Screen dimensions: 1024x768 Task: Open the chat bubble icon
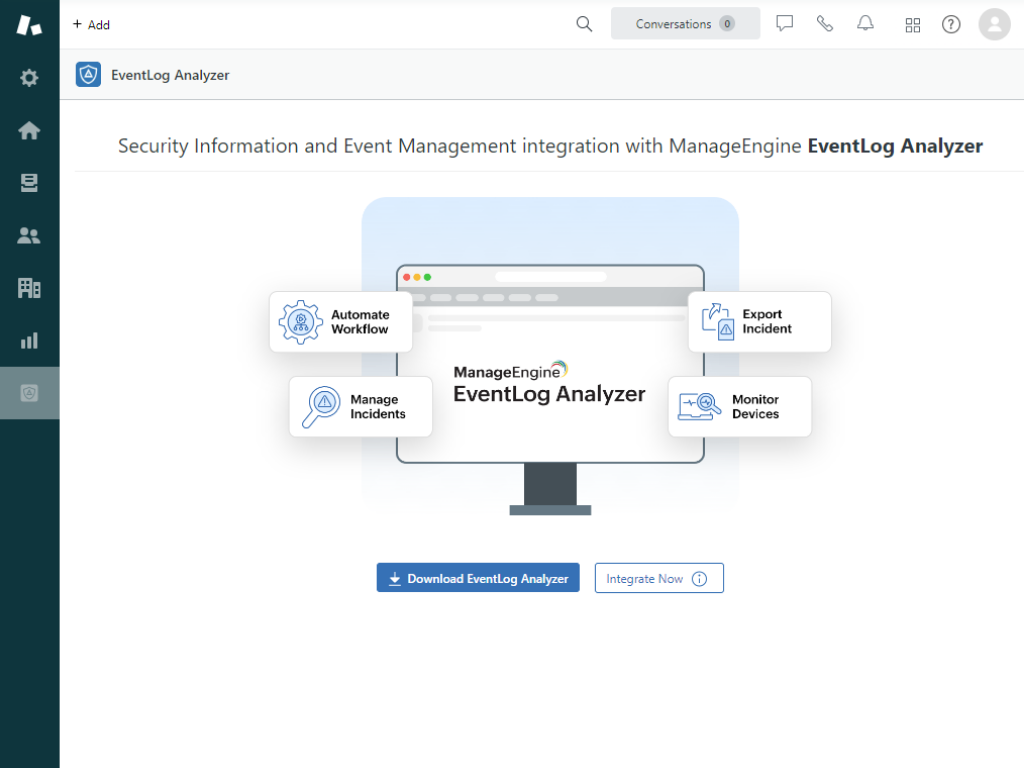tap(785, 24)
